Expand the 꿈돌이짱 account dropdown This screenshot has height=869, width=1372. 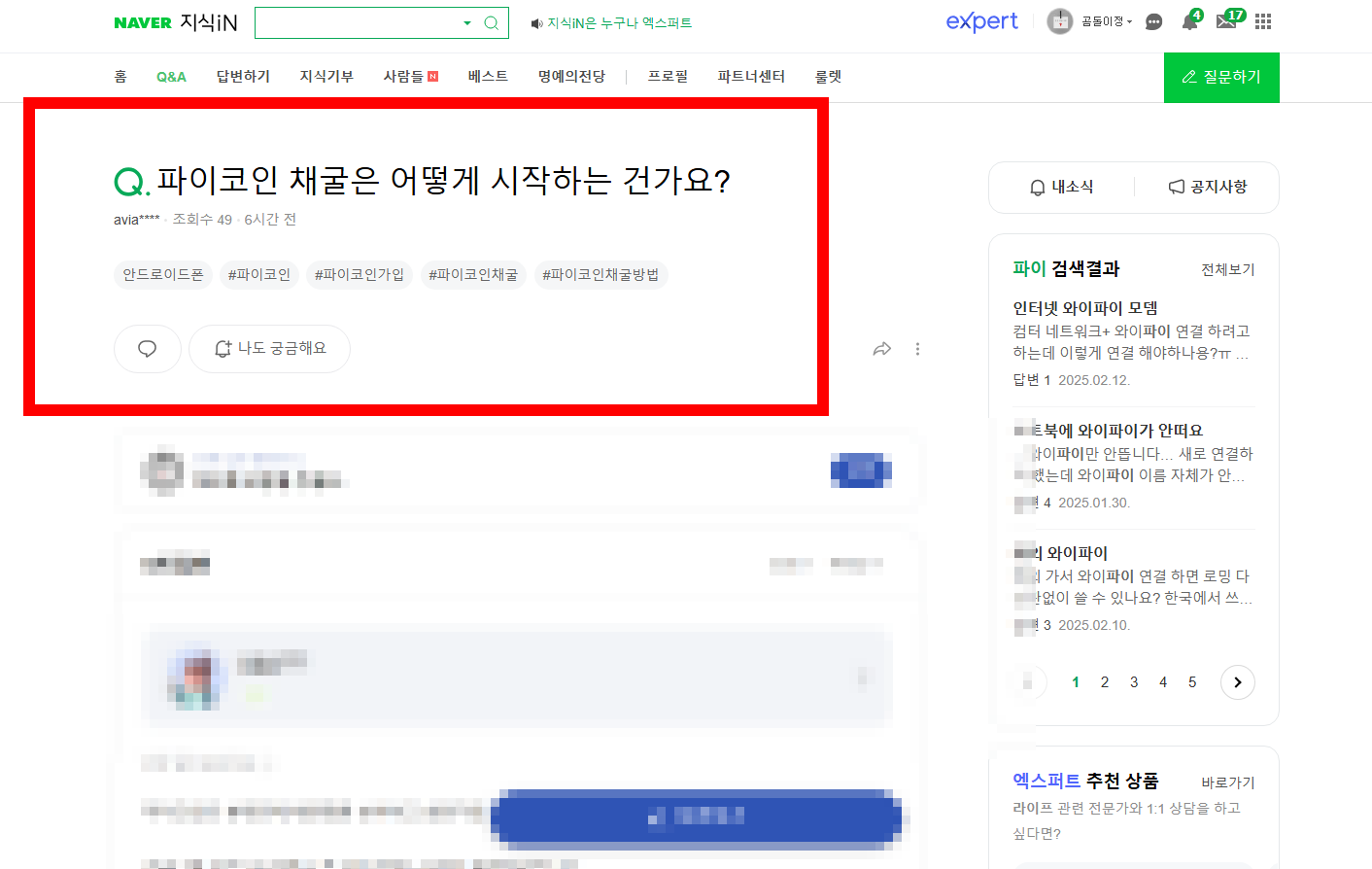[1107, 21]
